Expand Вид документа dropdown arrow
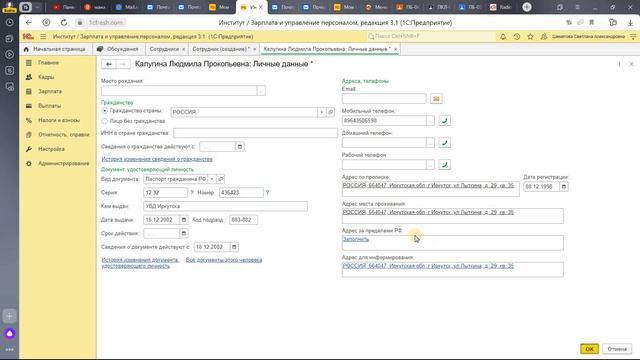Viewport: 640px width, 360px height. coord(212,179)
